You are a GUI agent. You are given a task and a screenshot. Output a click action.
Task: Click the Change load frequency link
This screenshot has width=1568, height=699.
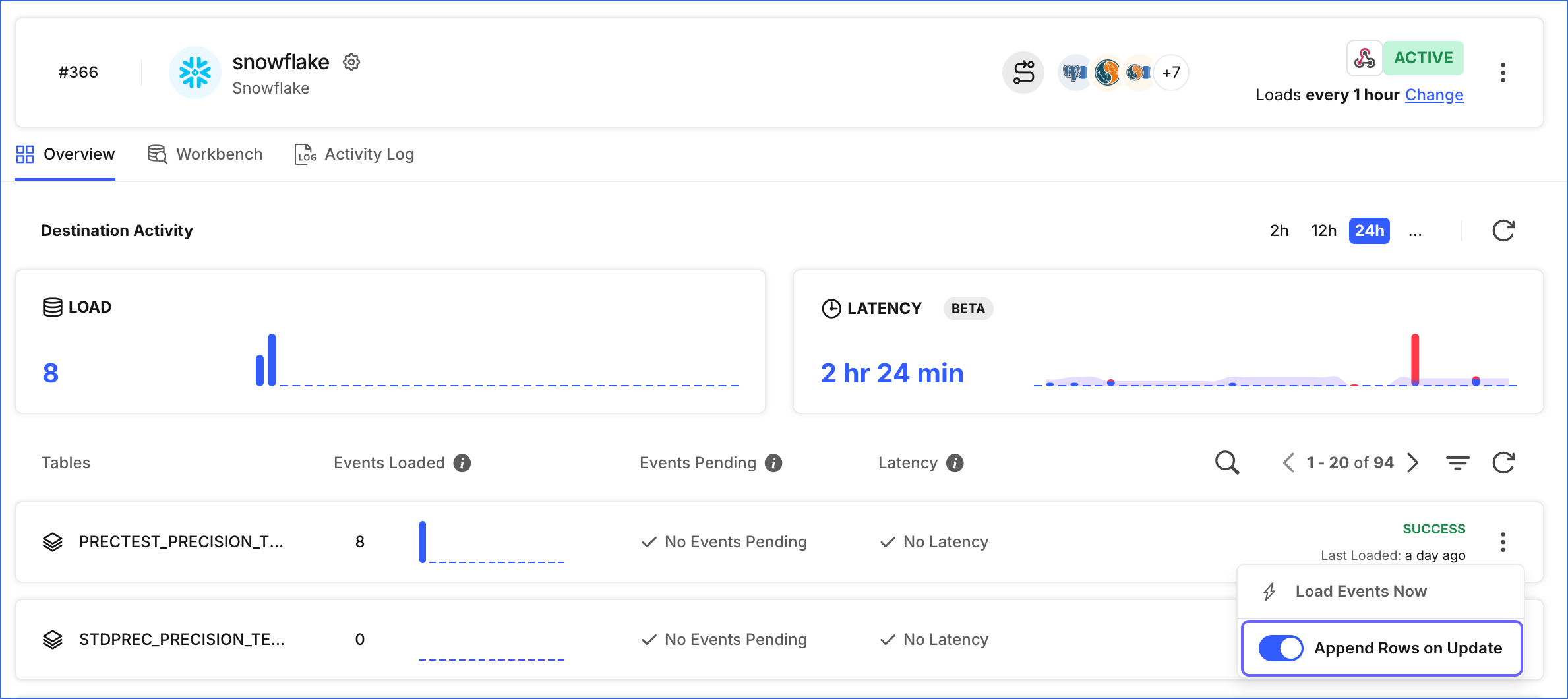coord(1434,95)
